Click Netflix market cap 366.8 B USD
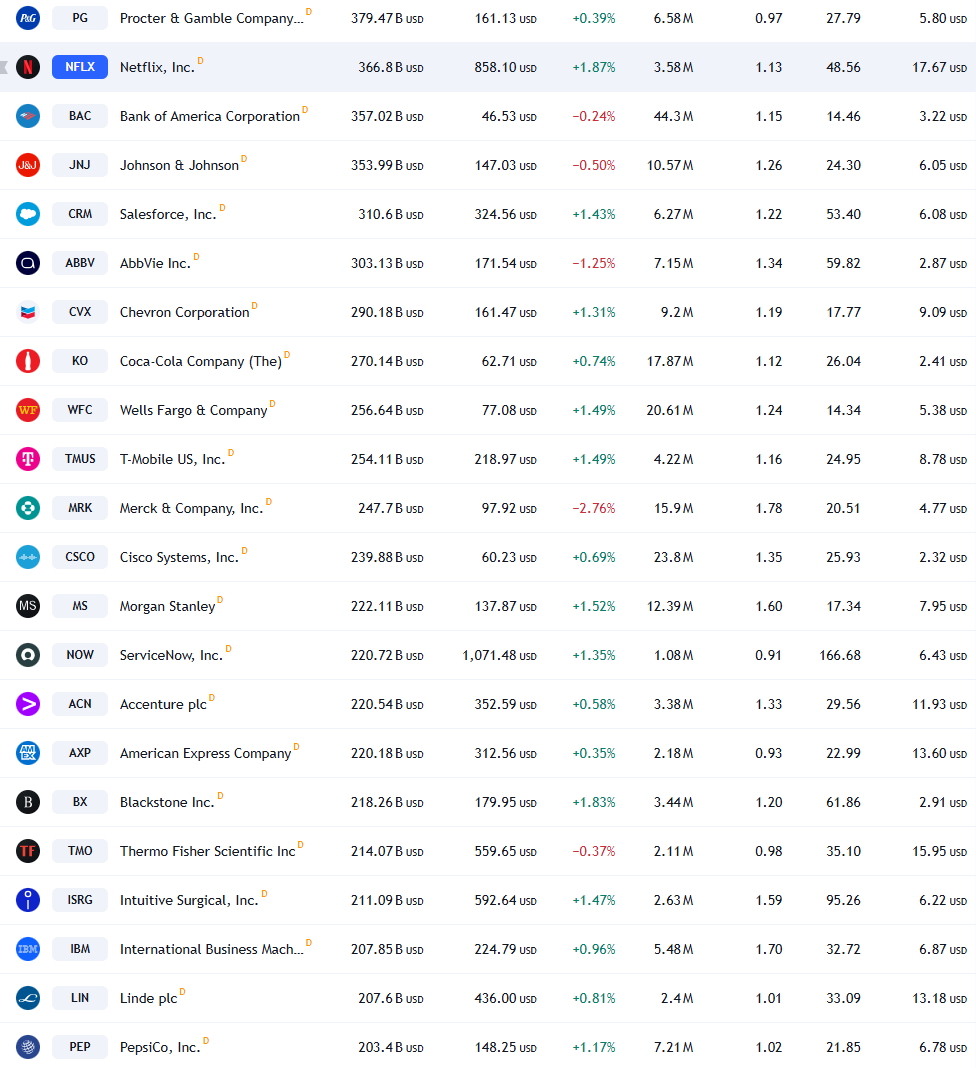 click(391, 67)
